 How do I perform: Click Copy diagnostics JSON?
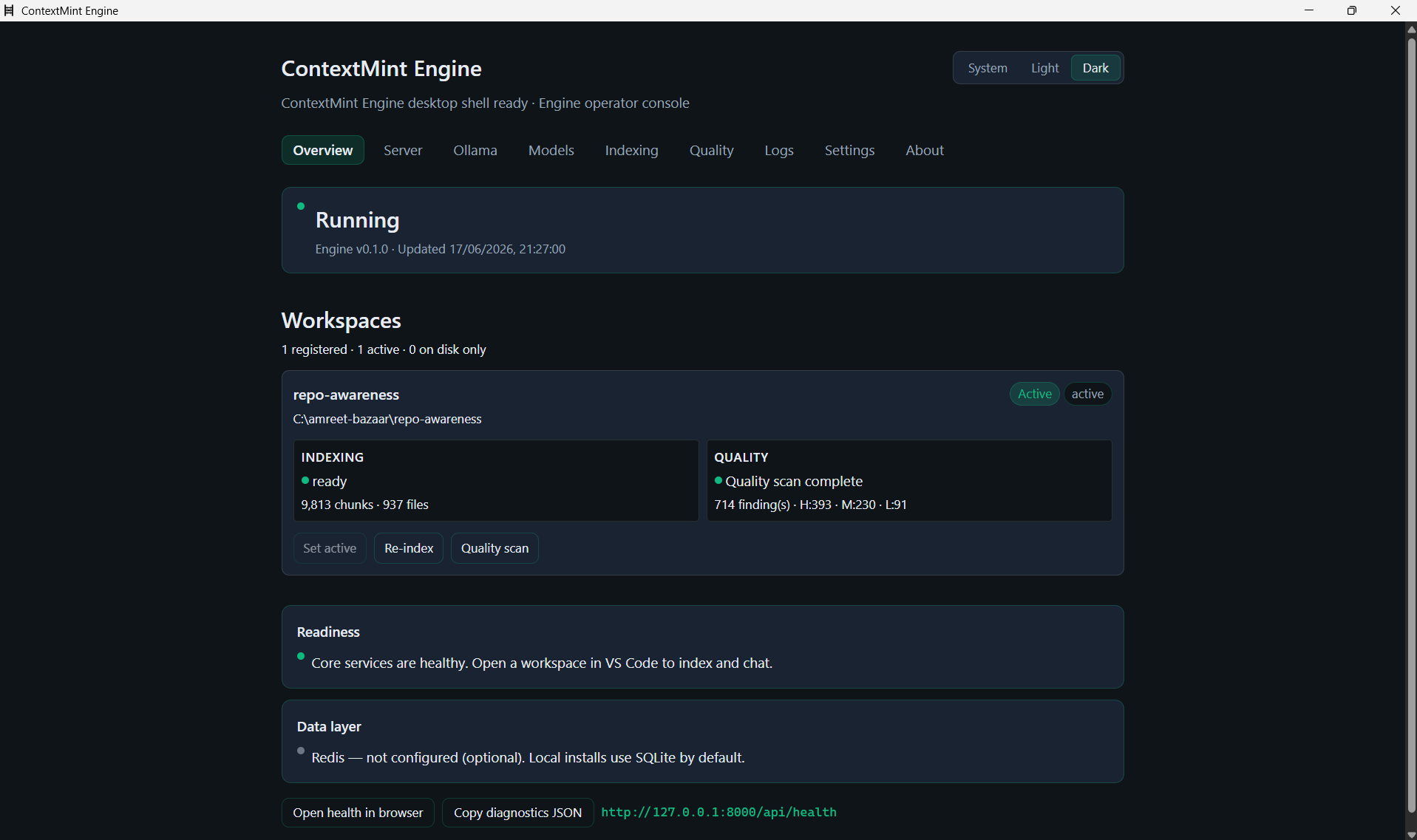517,813
